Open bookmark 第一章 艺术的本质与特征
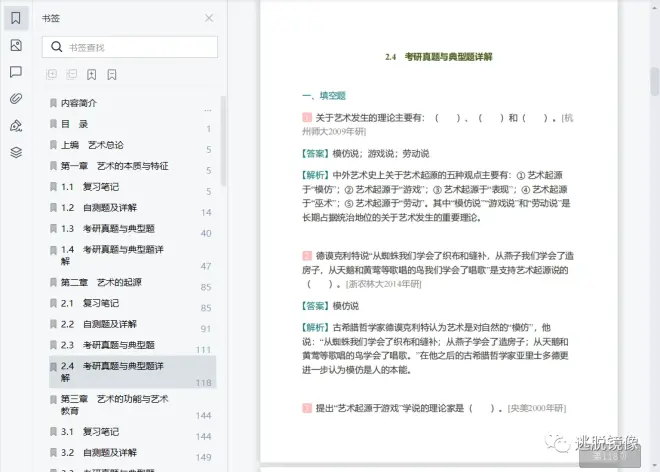This screenshot has height=472, width=660. point(114,165)
